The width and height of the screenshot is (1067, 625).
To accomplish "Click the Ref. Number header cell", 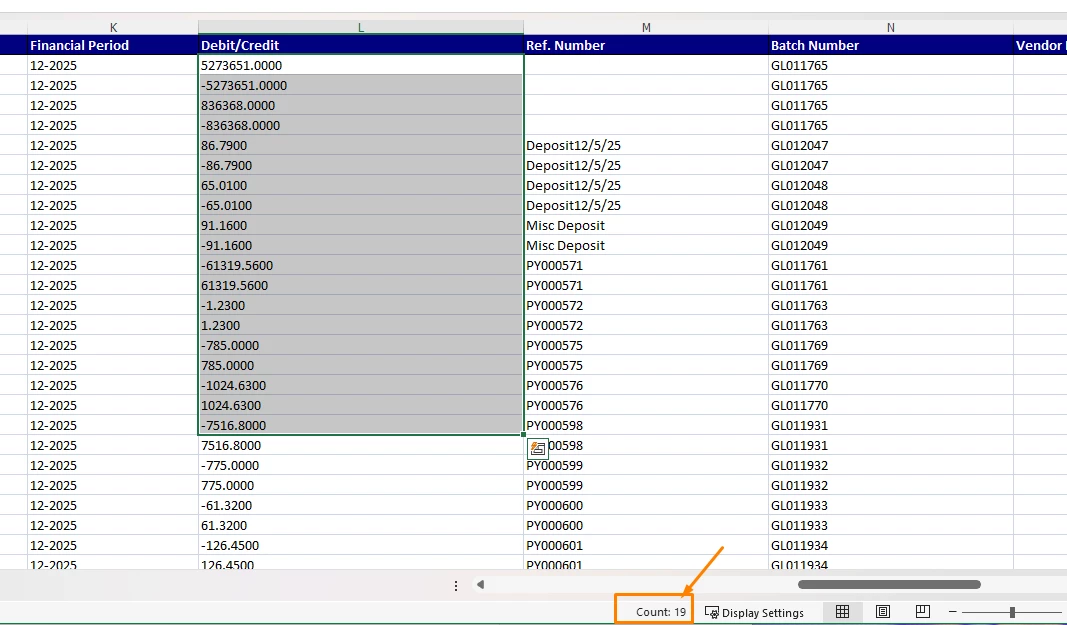I will coord(646,45).
